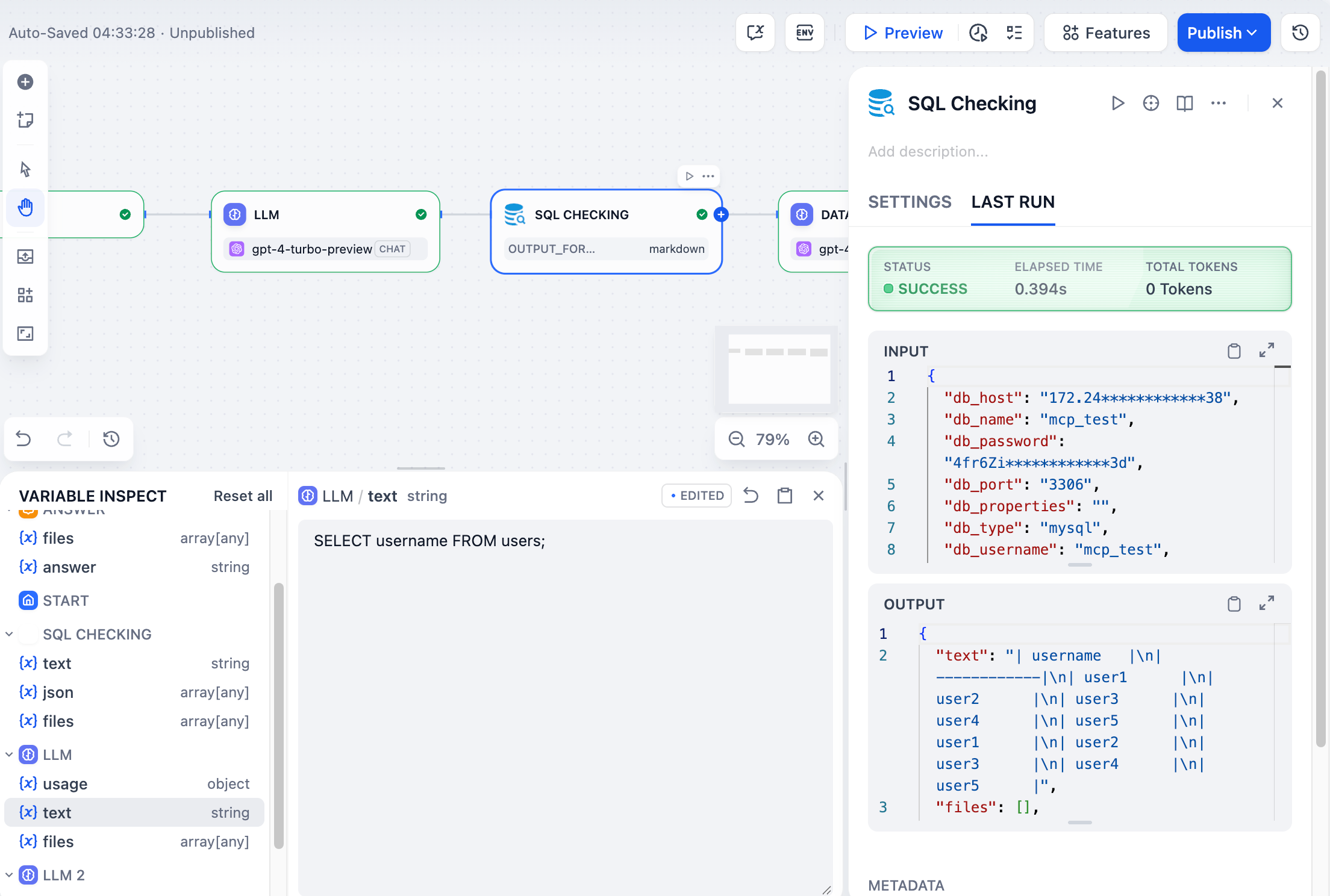Switch to pointer mode
Screen dimensions: 1330x896
(x=25, y=169)
